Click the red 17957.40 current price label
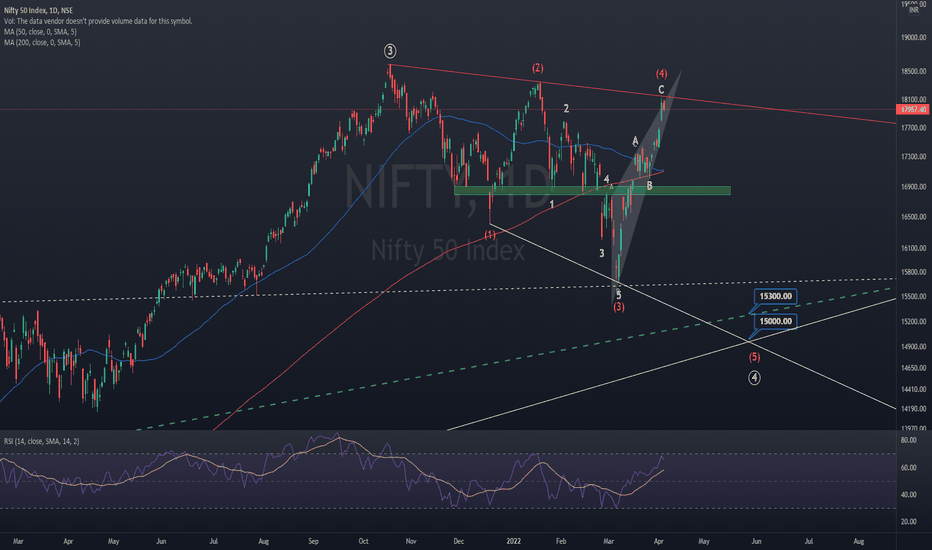Viewport: 932px width, 550px height. coord(914,109)
